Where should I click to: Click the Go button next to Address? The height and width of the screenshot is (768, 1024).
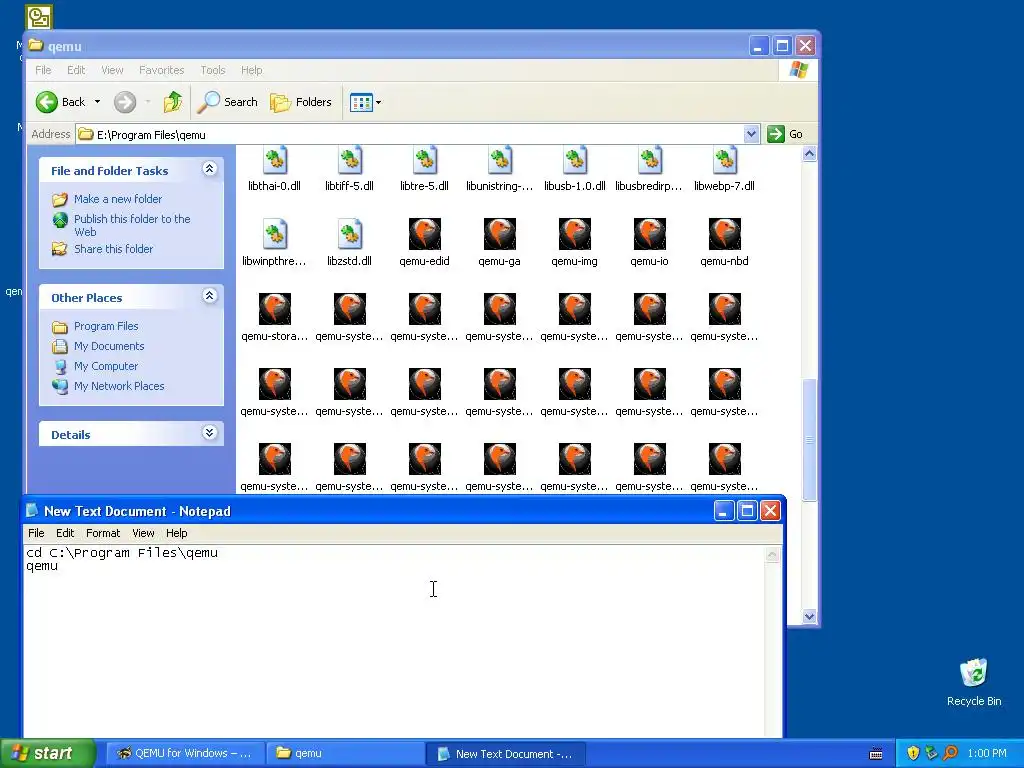click(x=786, y=134)
